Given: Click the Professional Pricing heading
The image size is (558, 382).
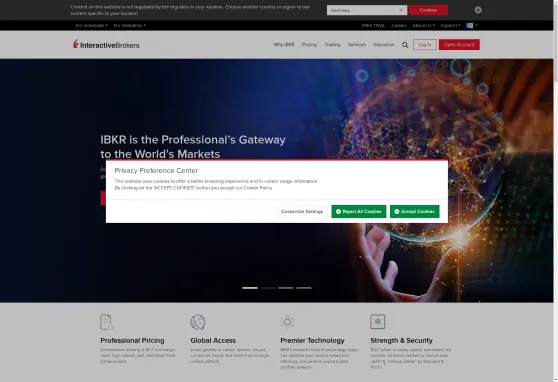Looking at the screenshot, I should (132, 340).
